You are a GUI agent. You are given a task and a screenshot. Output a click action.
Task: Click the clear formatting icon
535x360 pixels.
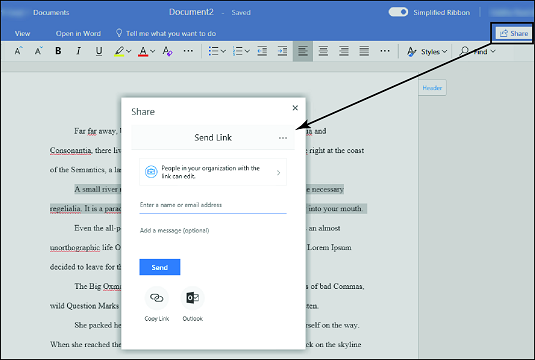[x=168, y=51]
